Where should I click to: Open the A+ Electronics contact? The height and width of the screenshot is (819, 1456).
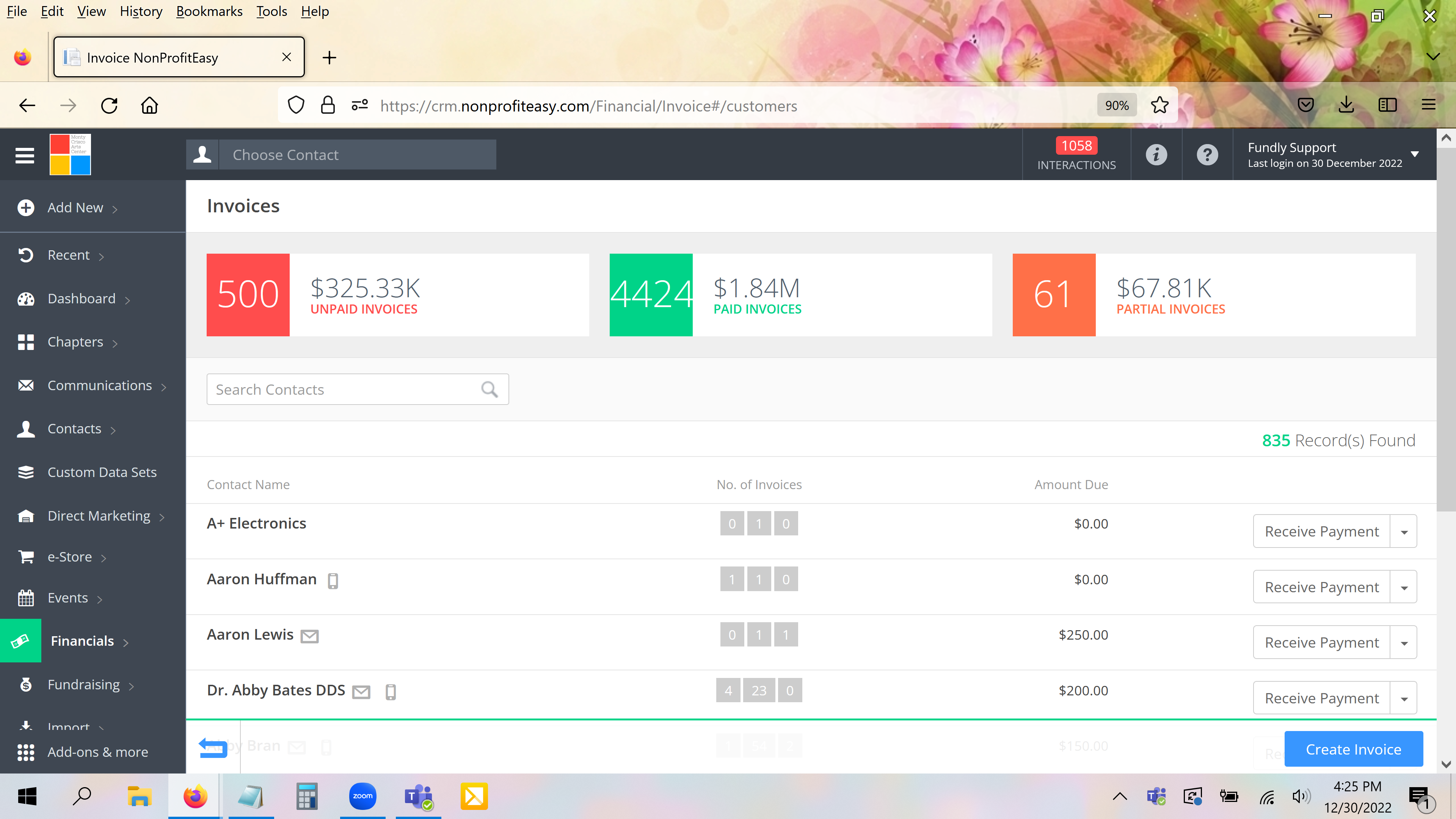click(x=256, y=523)
